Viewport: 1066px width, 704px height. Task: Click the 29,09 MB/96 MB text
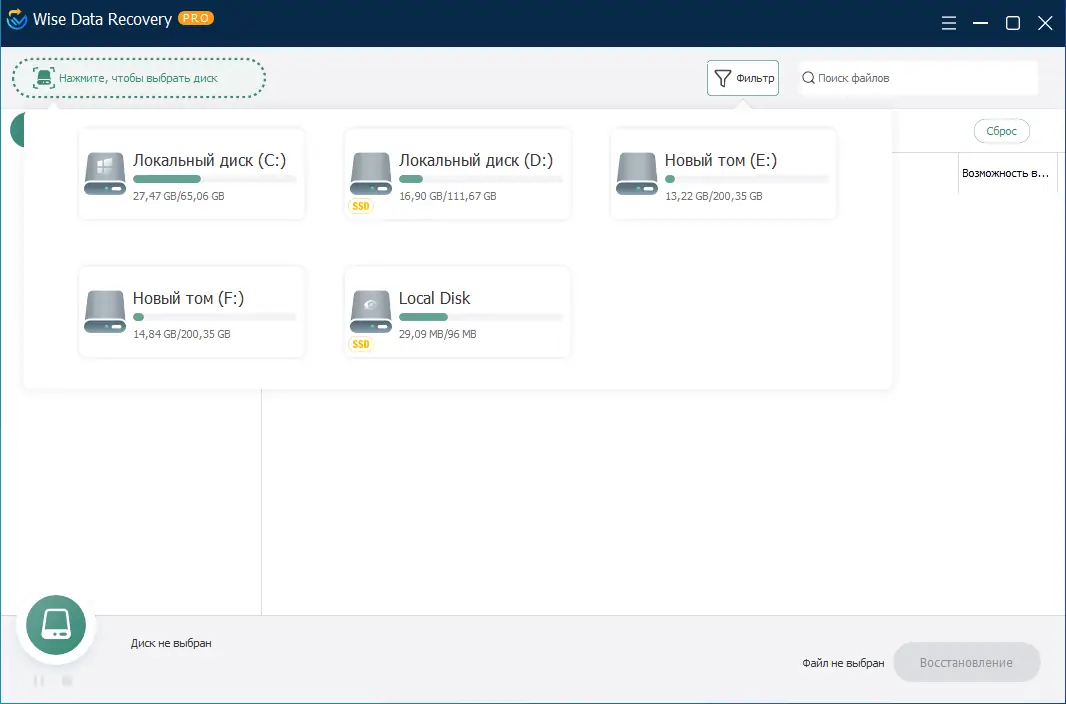pos(437,334)
